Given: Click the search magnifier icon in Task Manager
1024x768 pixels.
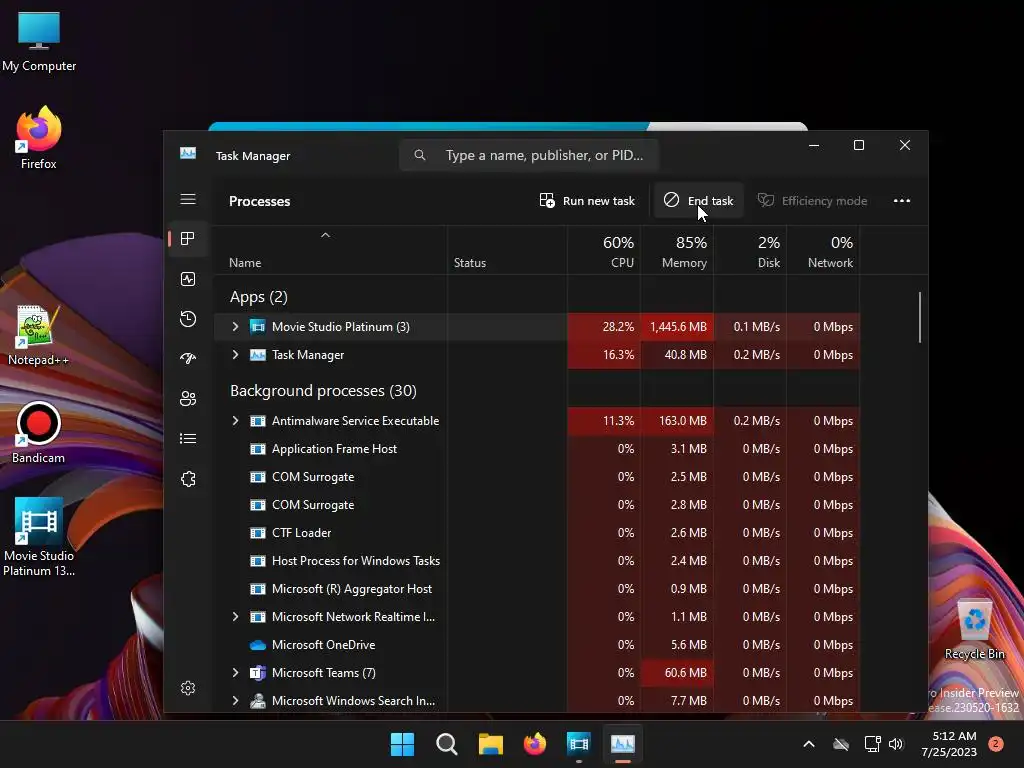Looking at the screenshot, I should (x=420, y=155).
